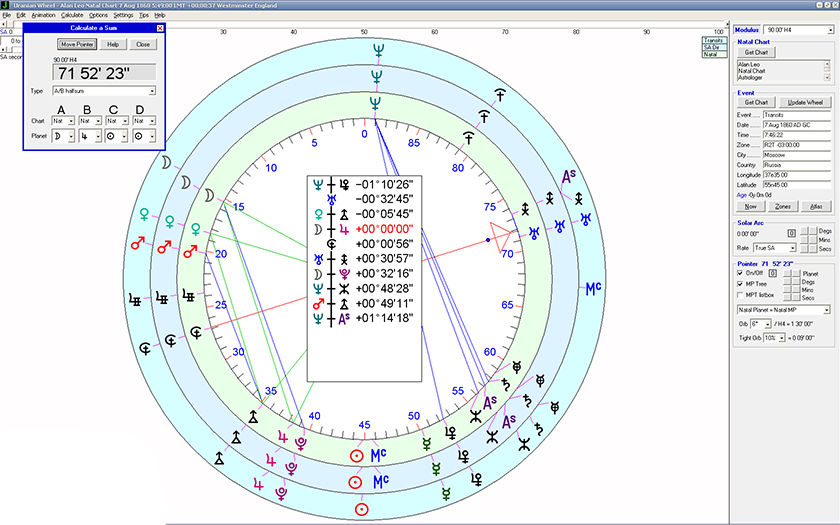Click the Transits ring legend box
The width and height of the screenshot is (840, 525).
click(x=713, y=41)
